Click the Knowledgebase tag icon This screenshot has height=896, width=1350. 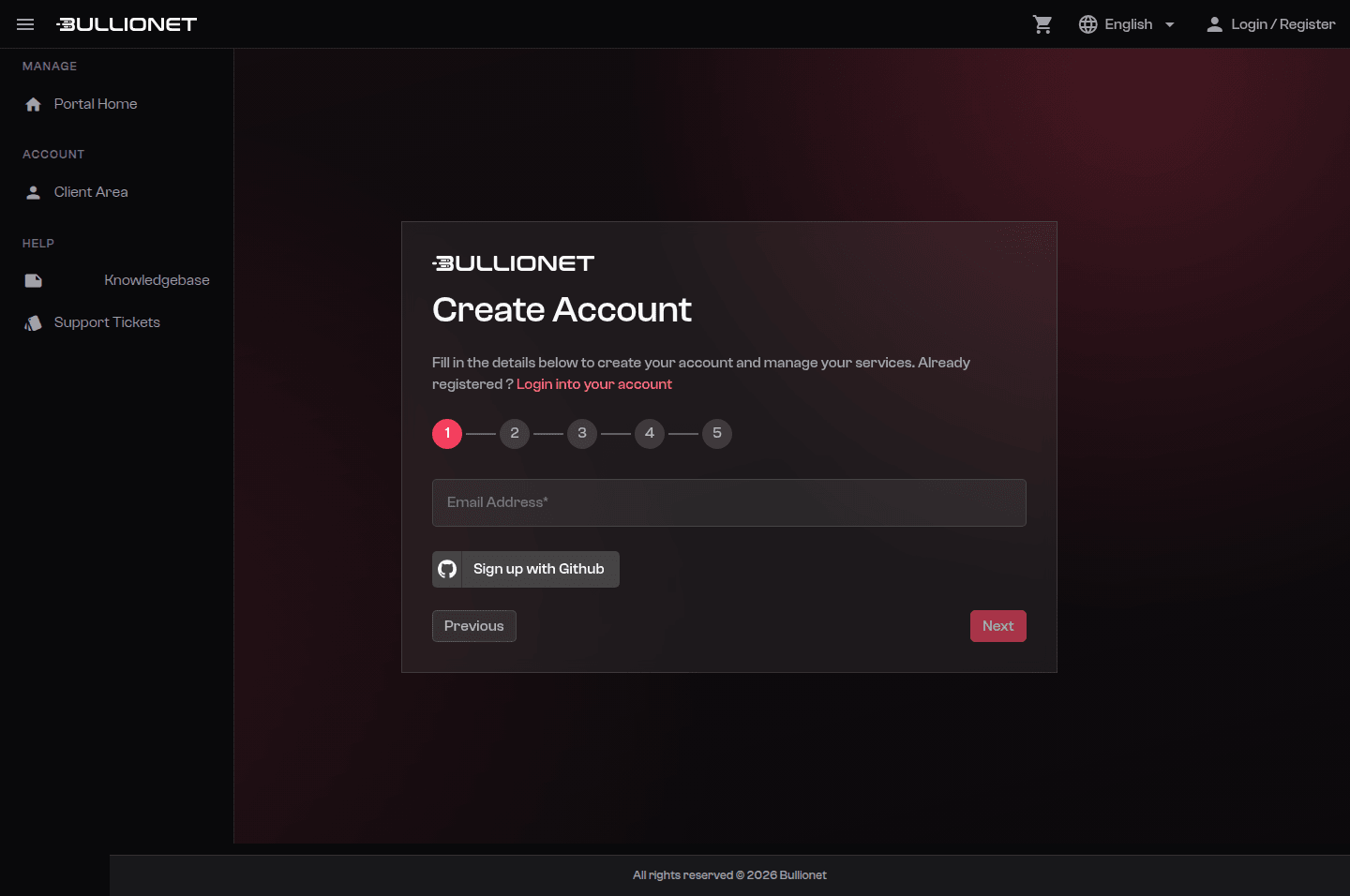point(34,280)
